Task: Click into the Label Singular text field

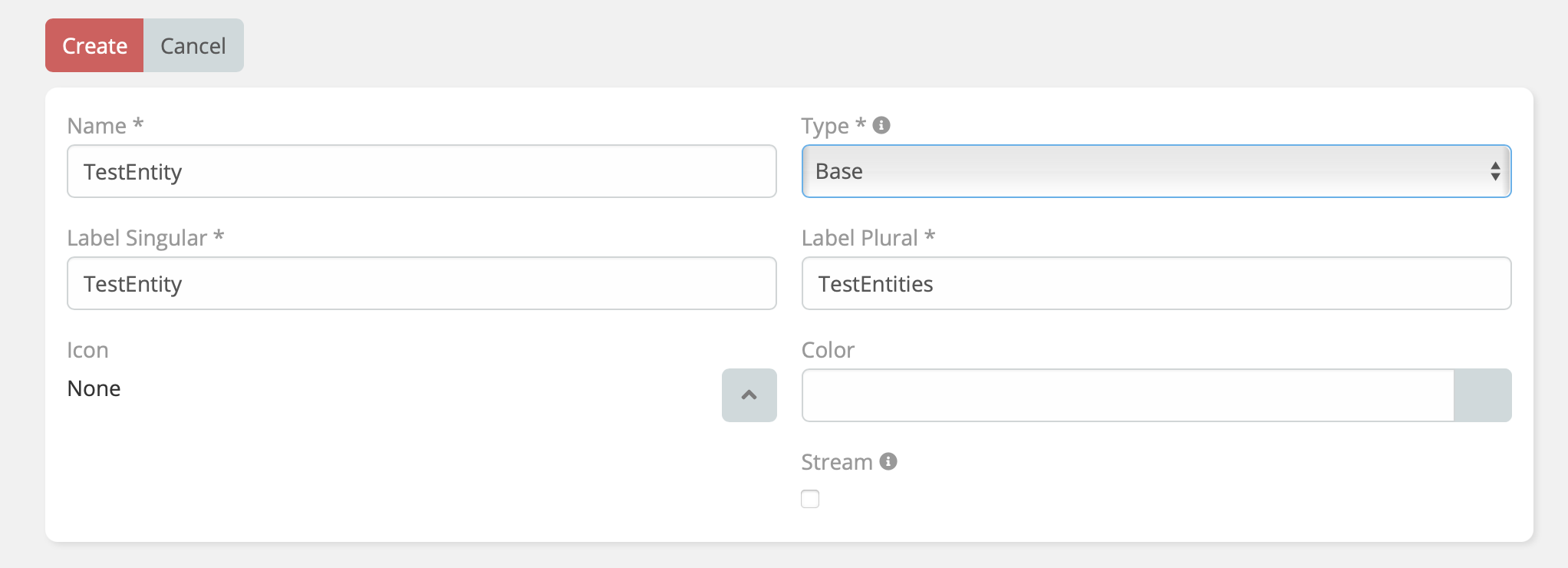Action: tap(421, 283)
